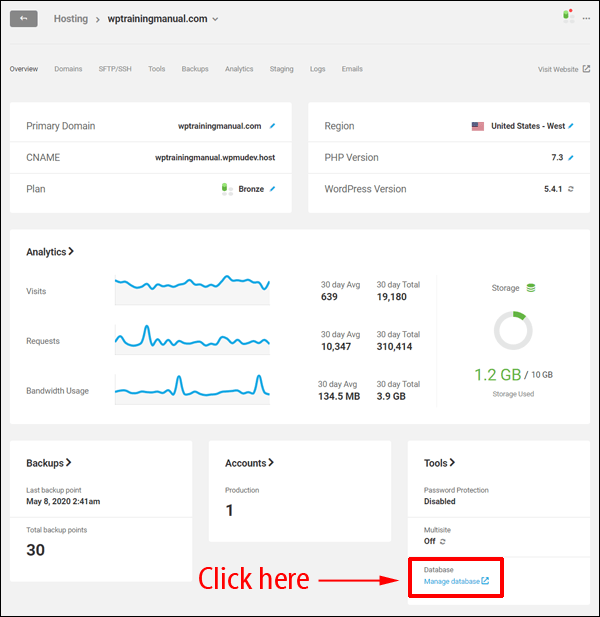This screenshot has height=617, width=600.
Task: Click the United States - West text
Action: (x=528, y=126)
